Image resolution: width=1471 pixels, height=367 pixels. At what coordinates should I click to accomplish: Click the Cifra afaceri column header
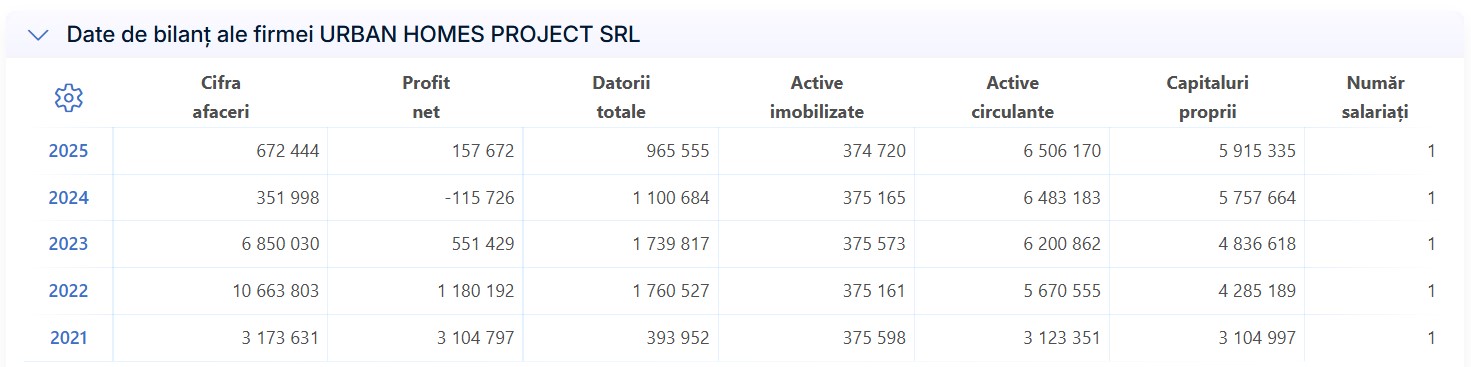coord(220,97)
